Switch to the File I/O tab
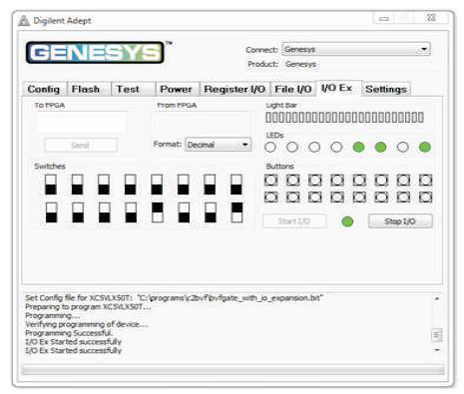 click(293, 89)
